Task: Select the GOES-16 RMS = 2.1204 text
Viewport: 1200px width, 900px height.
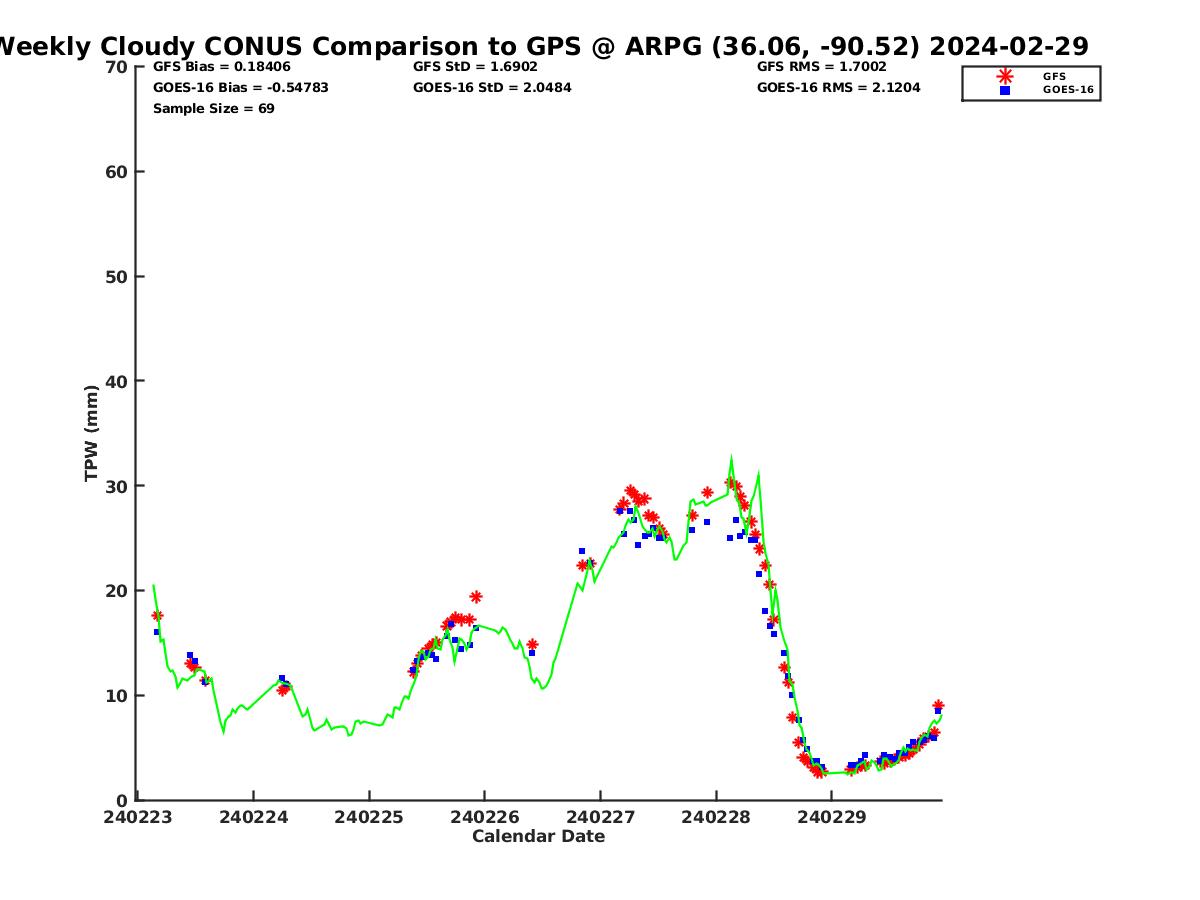Action: [839, 88]
